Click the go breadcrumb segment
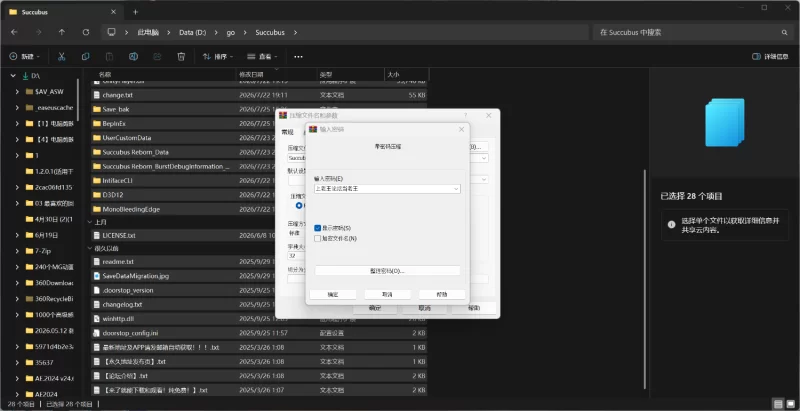800x411 pixels. 231,32
